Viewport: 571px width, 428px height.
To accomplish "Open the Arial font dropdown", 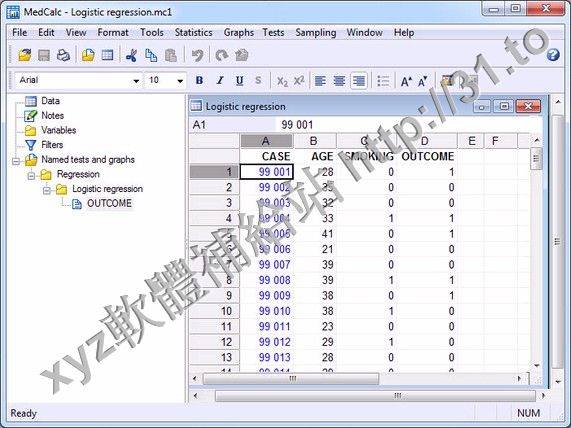I will click(136, 81).
